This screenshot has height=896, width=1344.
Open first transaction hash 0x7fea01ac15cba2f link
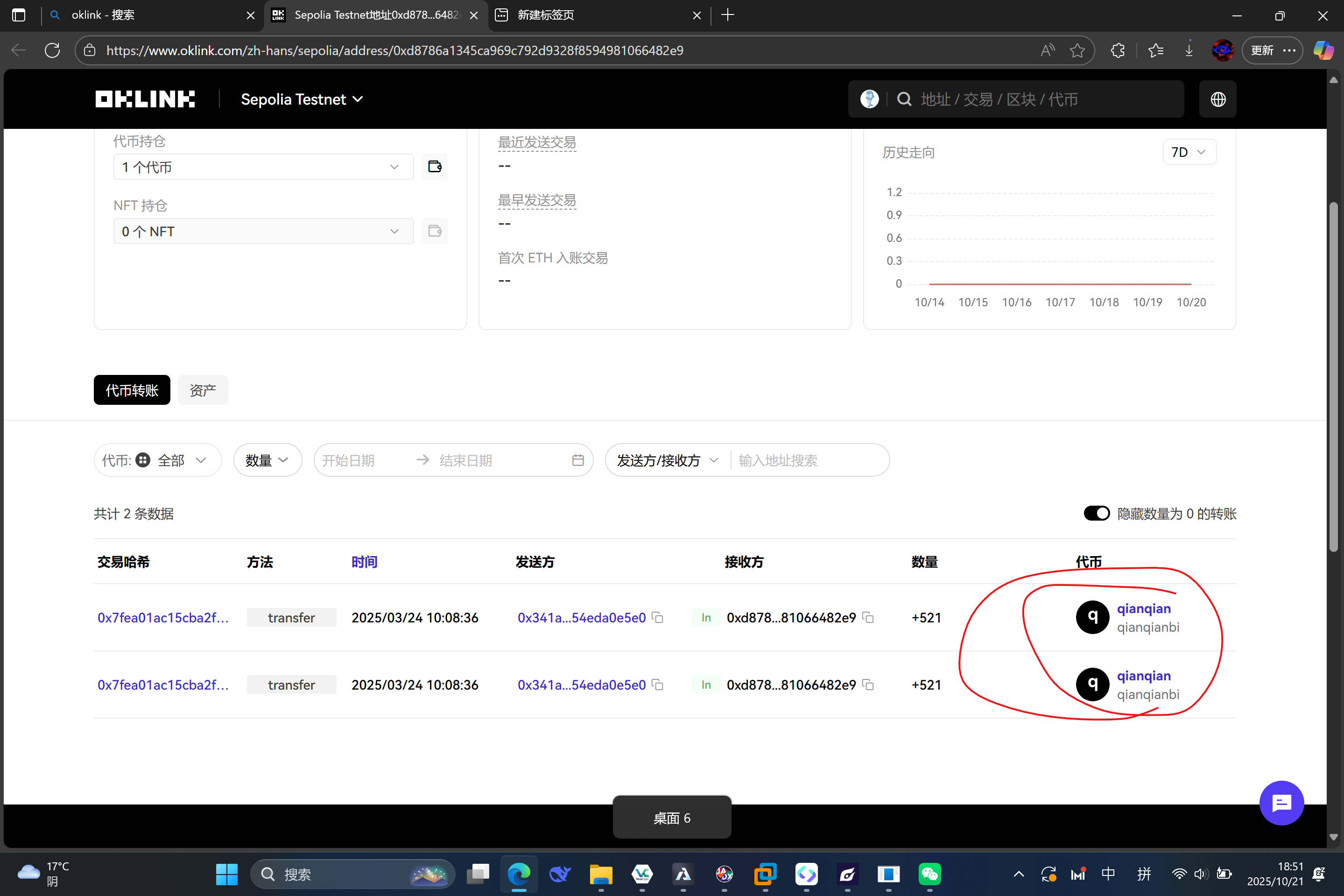coord(163,618)
